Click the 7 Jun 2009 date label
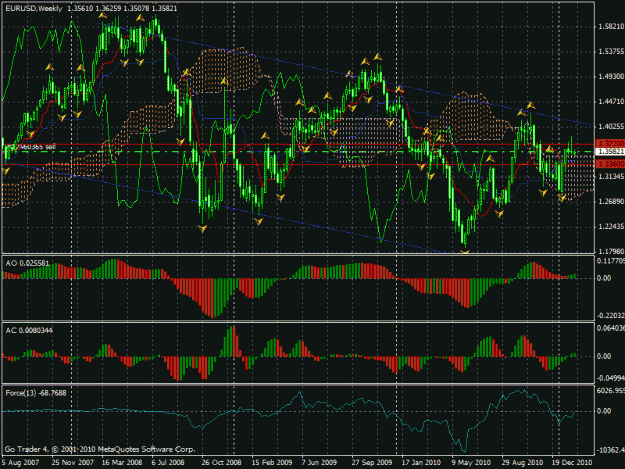Screen dimensions: 625x469 (319, 463)
